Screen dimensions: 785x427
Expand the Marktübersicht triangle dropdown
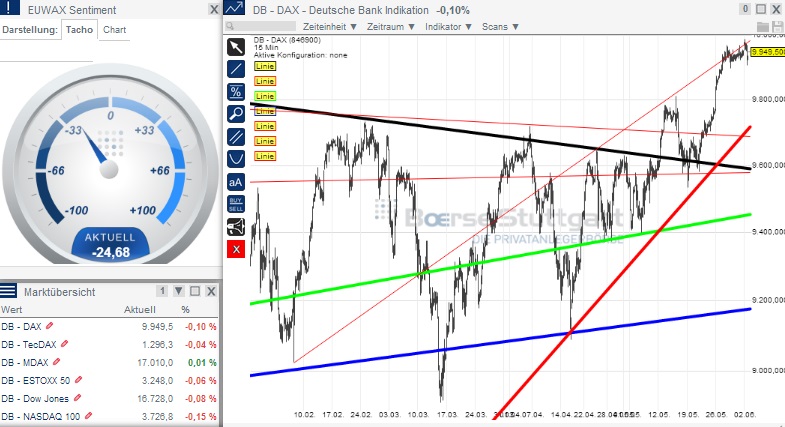(x=179, y=291)
